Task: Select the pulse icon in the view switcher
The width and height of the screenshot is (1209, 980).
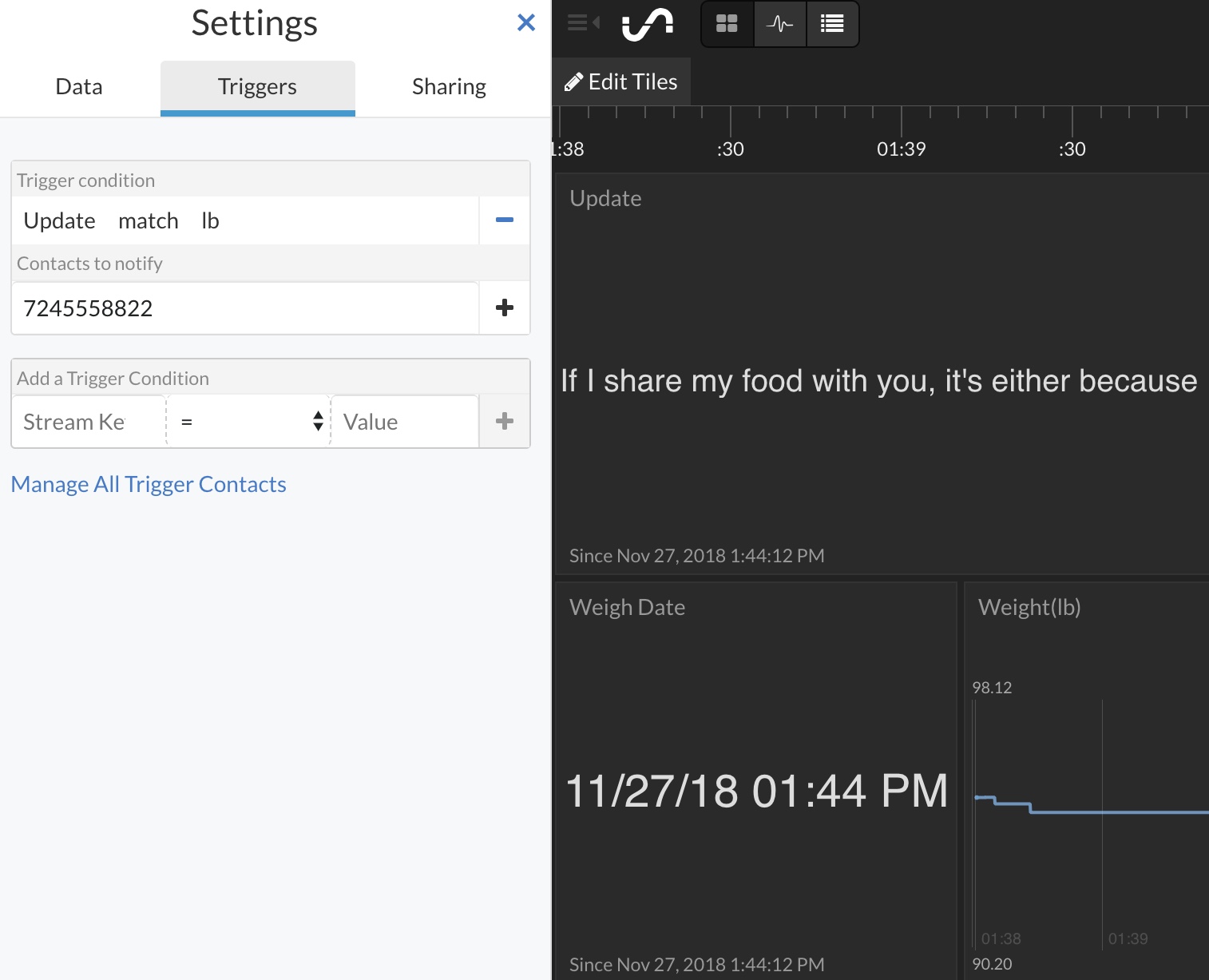Action: 779,24
